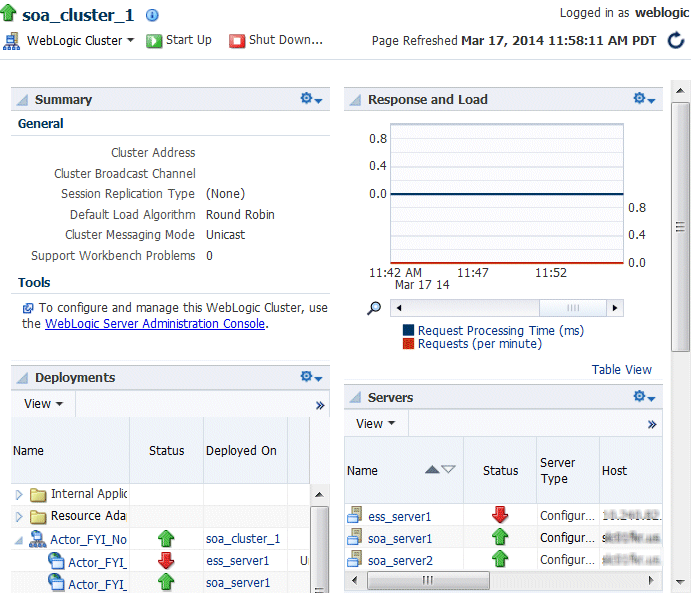This screenshot has width=695, height=596.
Task: Click the external link icon in Tools section
Action: tap(28, 308)
